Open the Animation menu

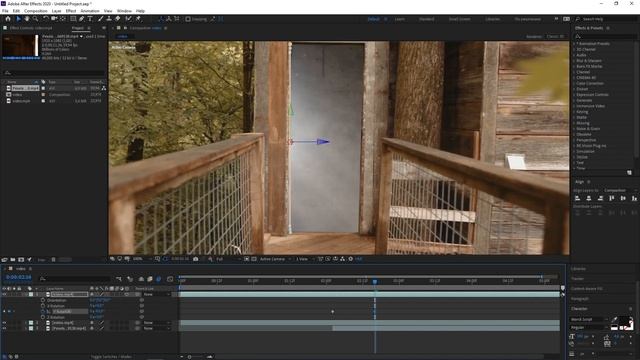tap(90, 11)
